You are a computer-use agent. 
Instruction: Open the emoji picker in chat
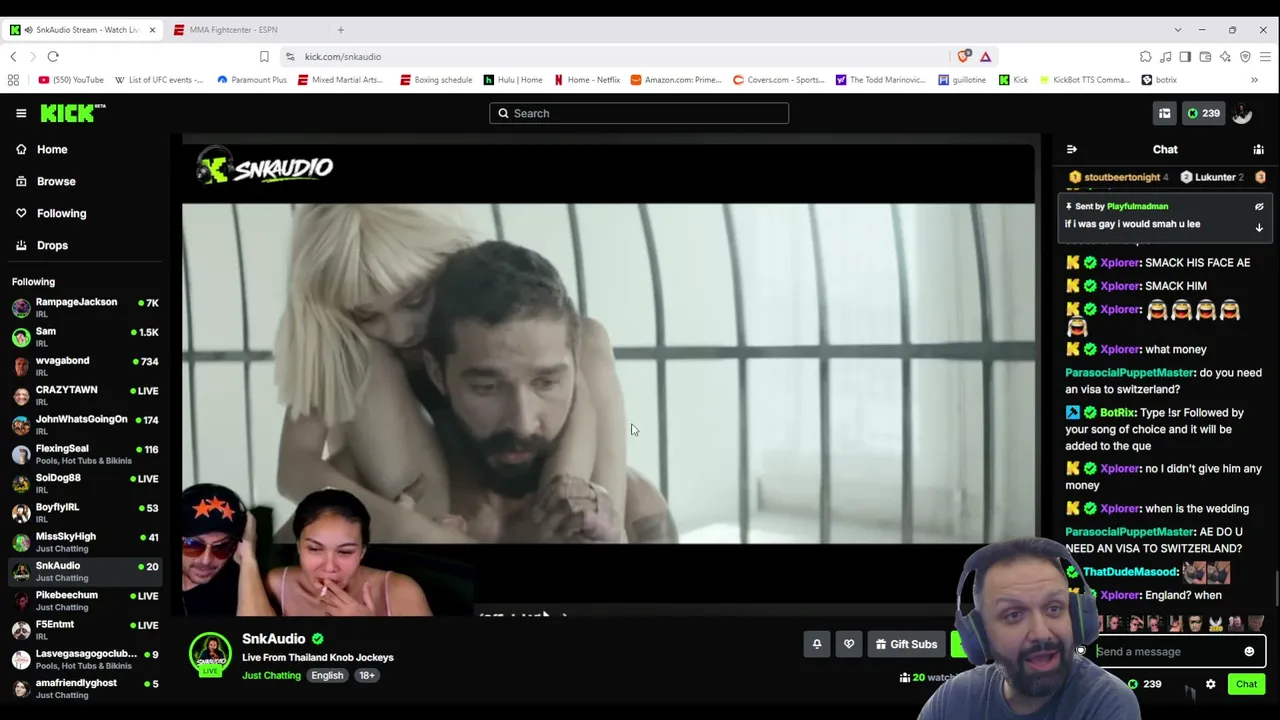coord(1249,652)
